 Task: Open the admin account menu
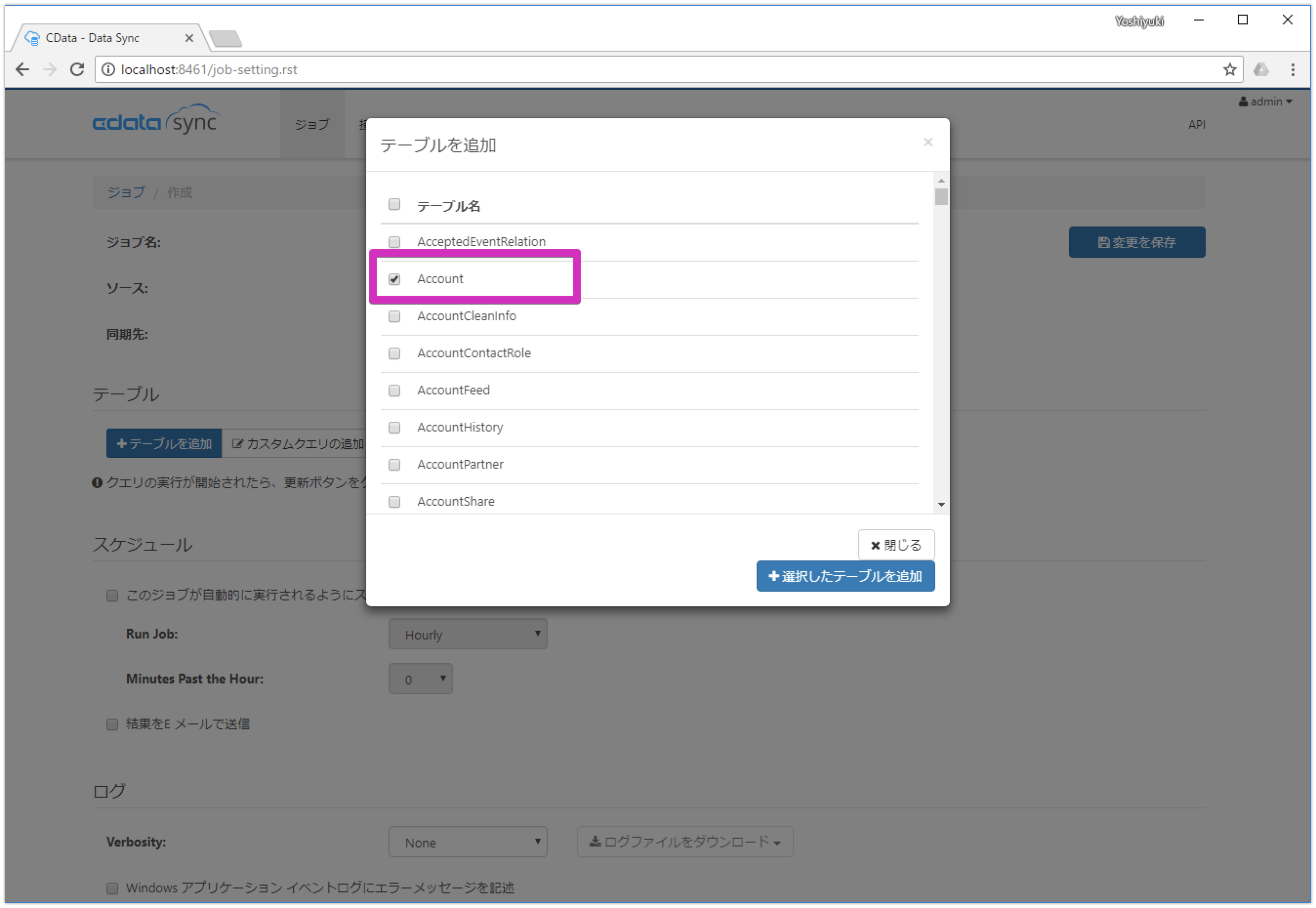click(x=1266, y=101)
